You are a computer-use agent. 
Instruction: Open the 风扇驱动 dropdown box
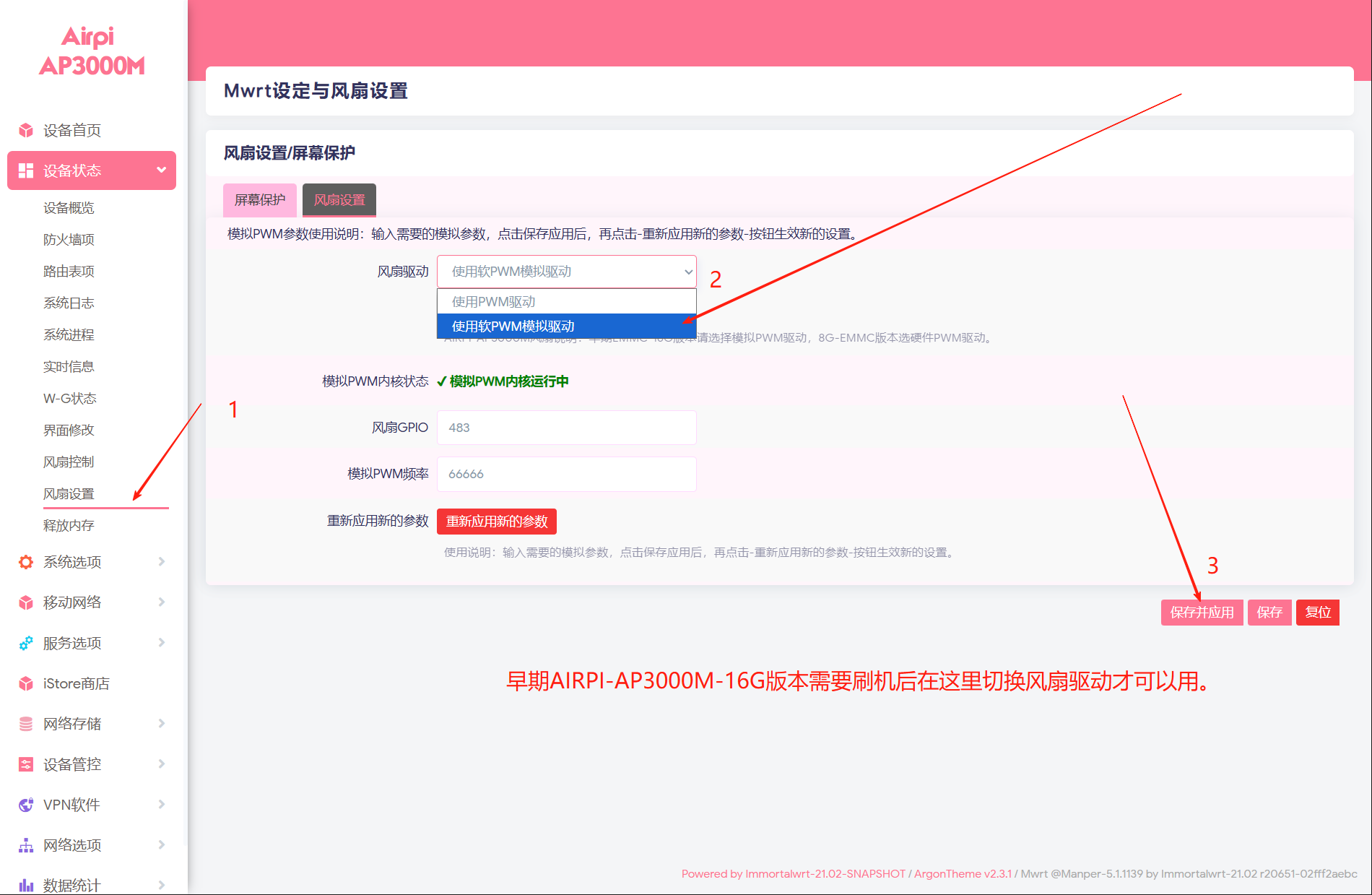click(566, 272)
